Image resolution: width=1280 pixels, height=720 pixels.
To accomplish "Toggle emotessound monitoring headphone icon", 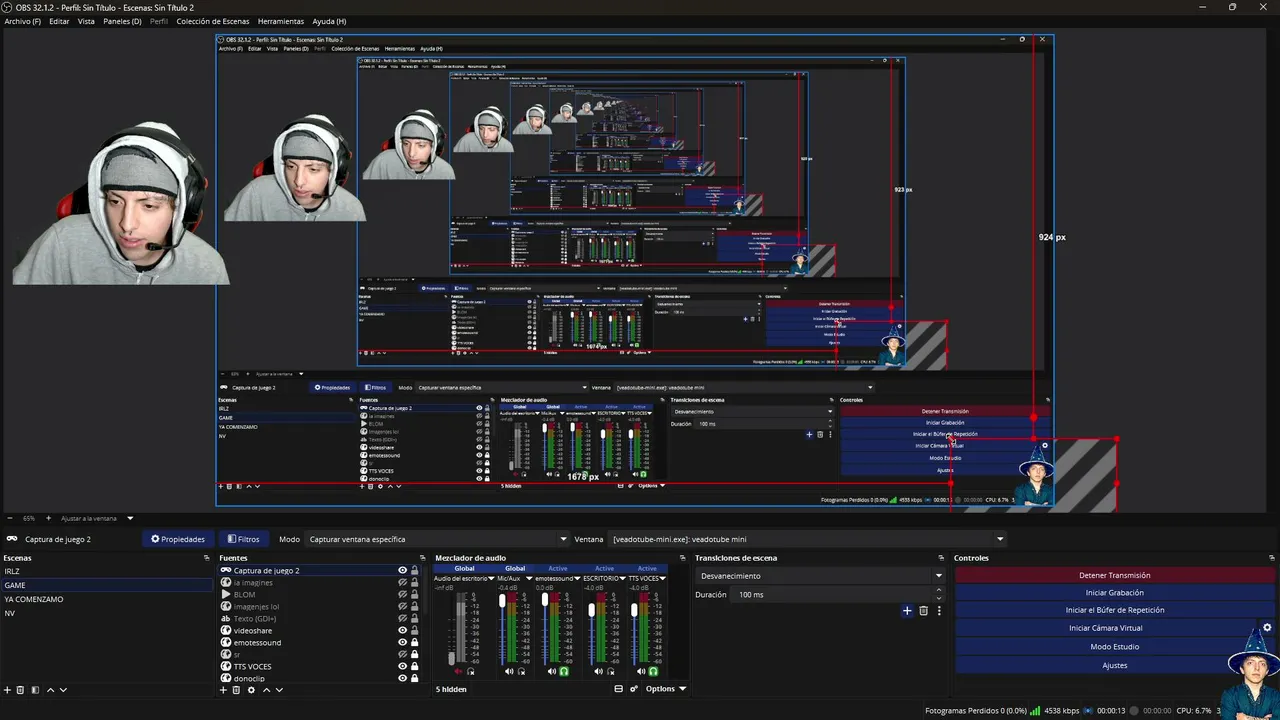I will (564, 672).
